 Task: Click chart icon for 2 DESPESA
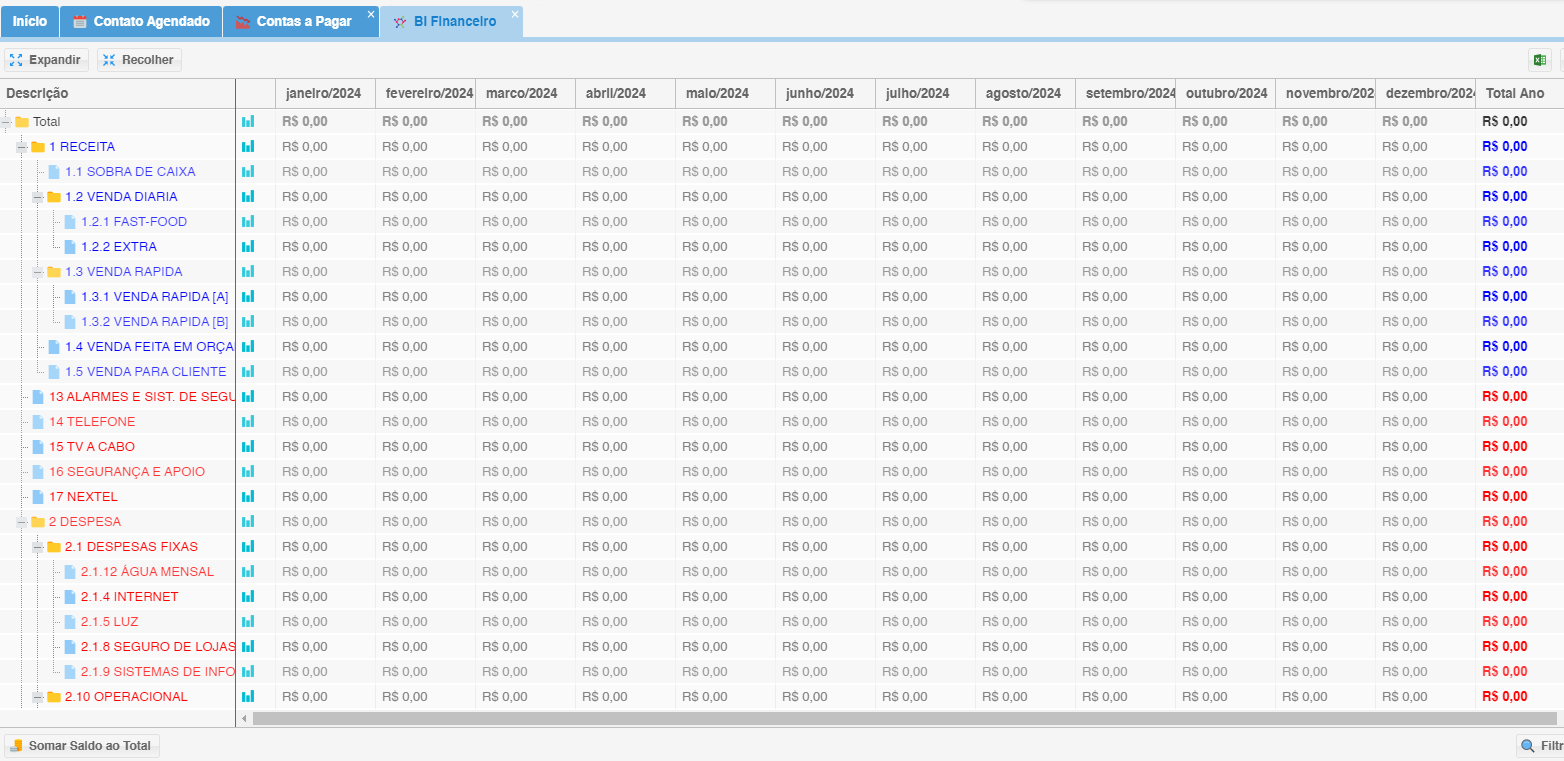pyautogui.click(x=248, y=521)
